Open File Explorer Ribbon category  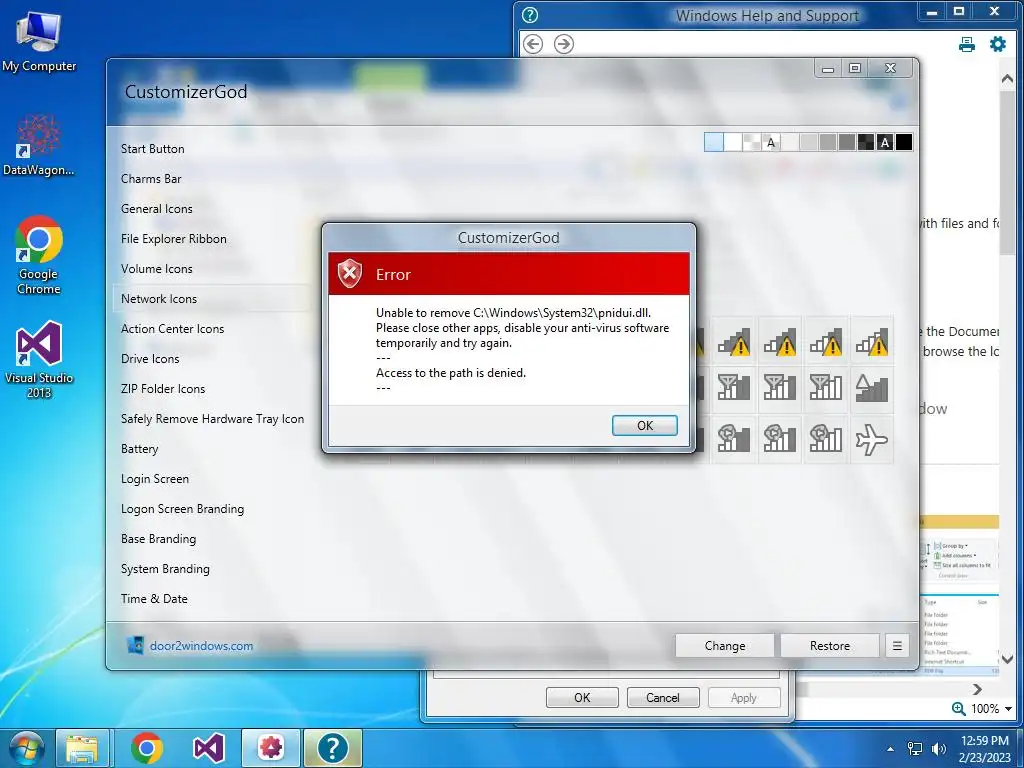[x=174, y=239]
